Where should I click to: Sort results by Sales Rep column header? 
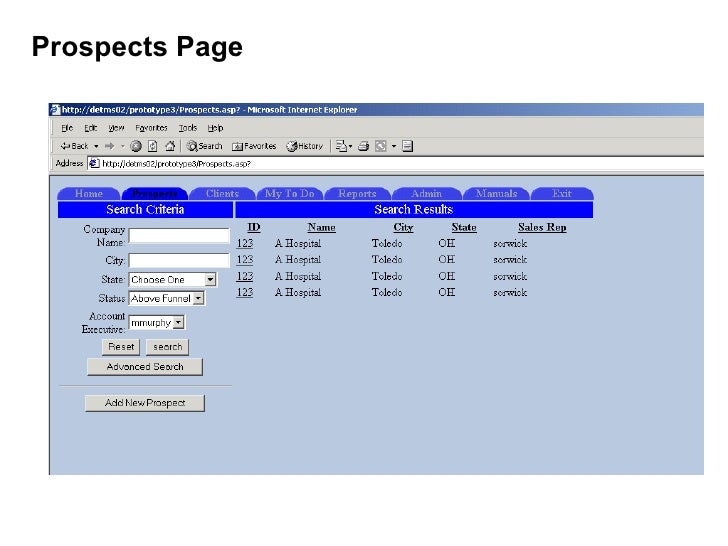[x=542, y=228]
